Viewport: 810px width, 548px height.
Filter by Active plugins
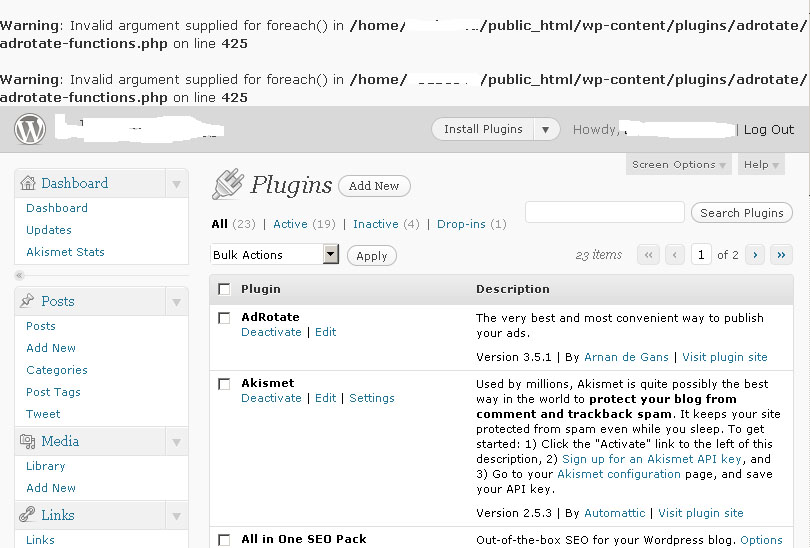290,224
